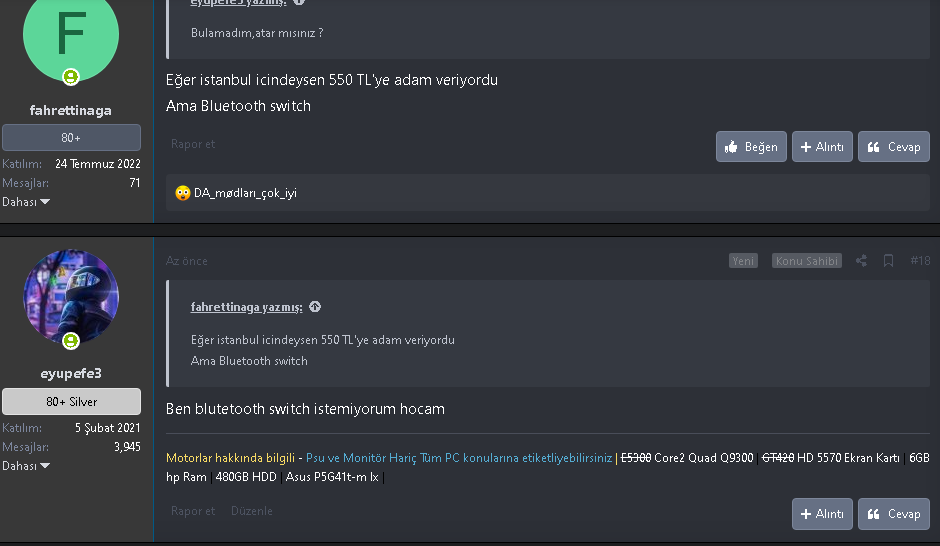Jump to fahrettinaga's original quoted post arrow

coord(315,307)
